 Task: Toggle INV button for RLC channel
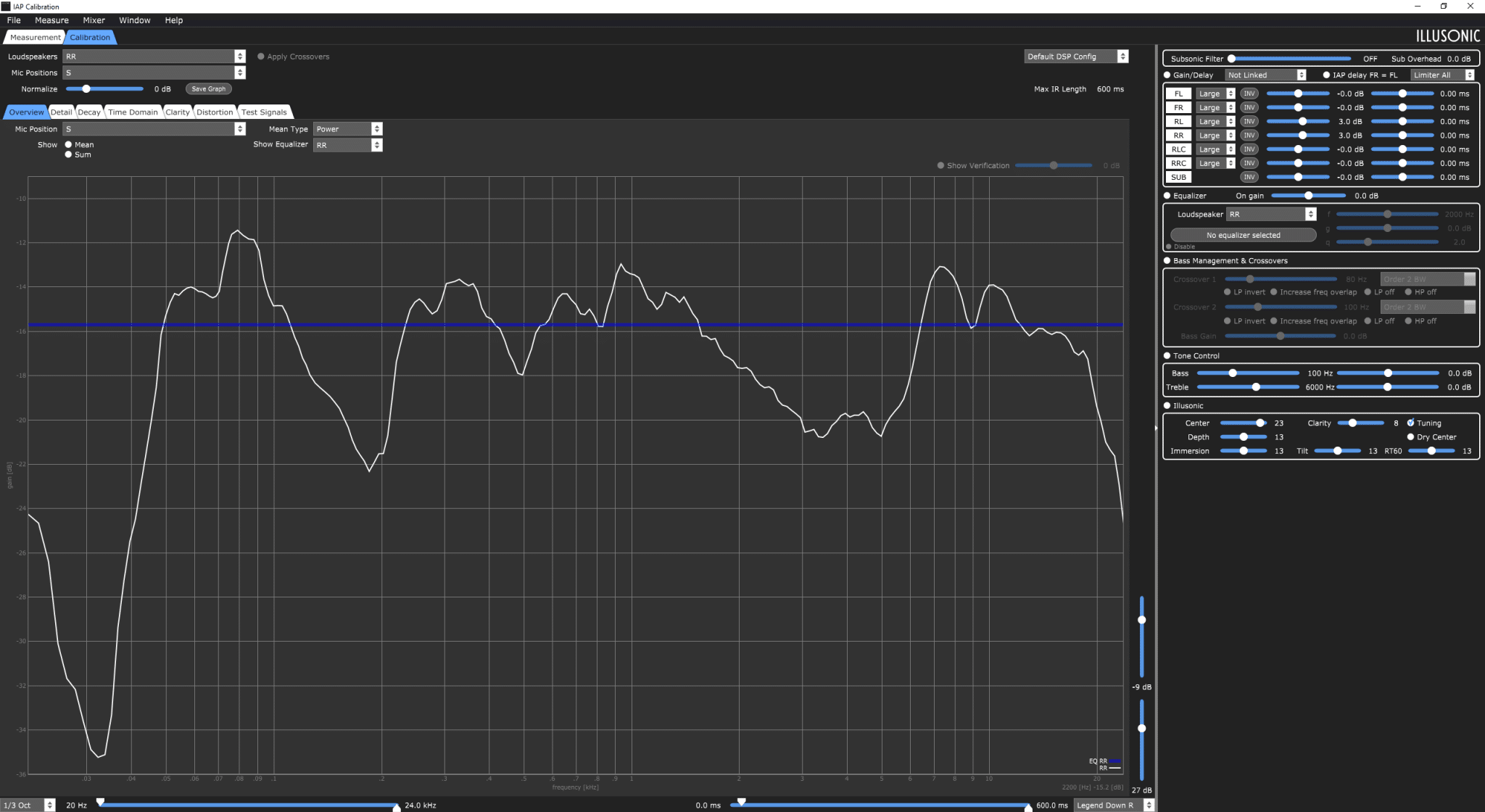[1249, 149]
